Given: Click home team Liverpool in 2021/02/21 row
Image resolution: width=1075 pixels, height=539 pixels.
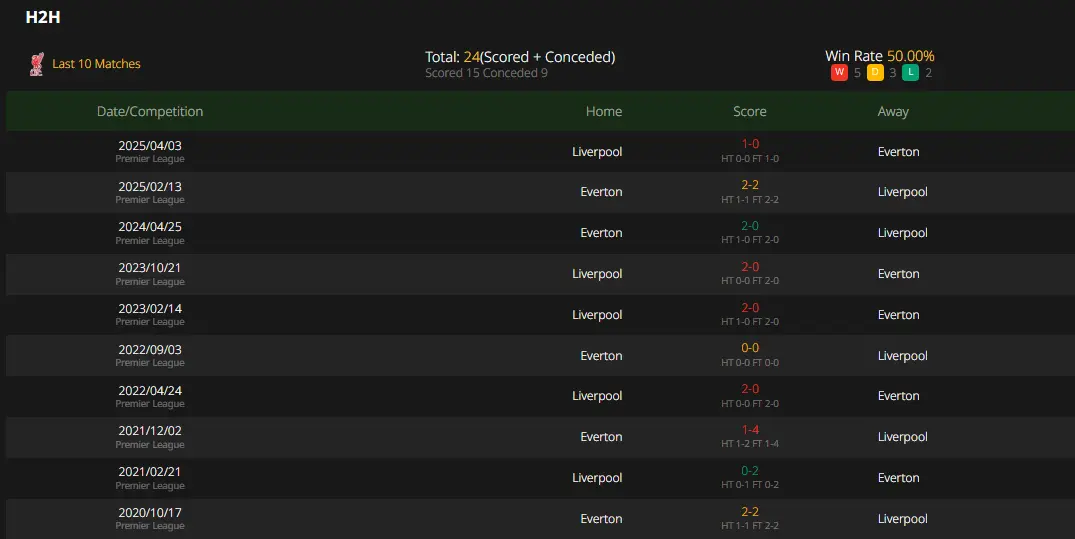Looking at the screenshot, I should [x=597, y=478].
